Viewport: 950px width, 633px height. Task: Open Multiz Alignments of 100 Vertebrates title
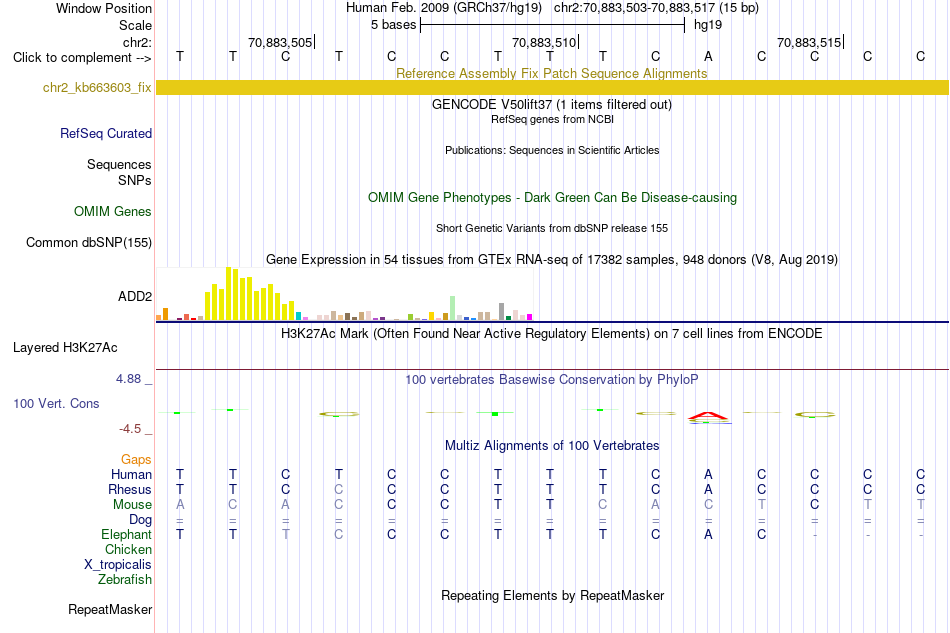[552, 446]
